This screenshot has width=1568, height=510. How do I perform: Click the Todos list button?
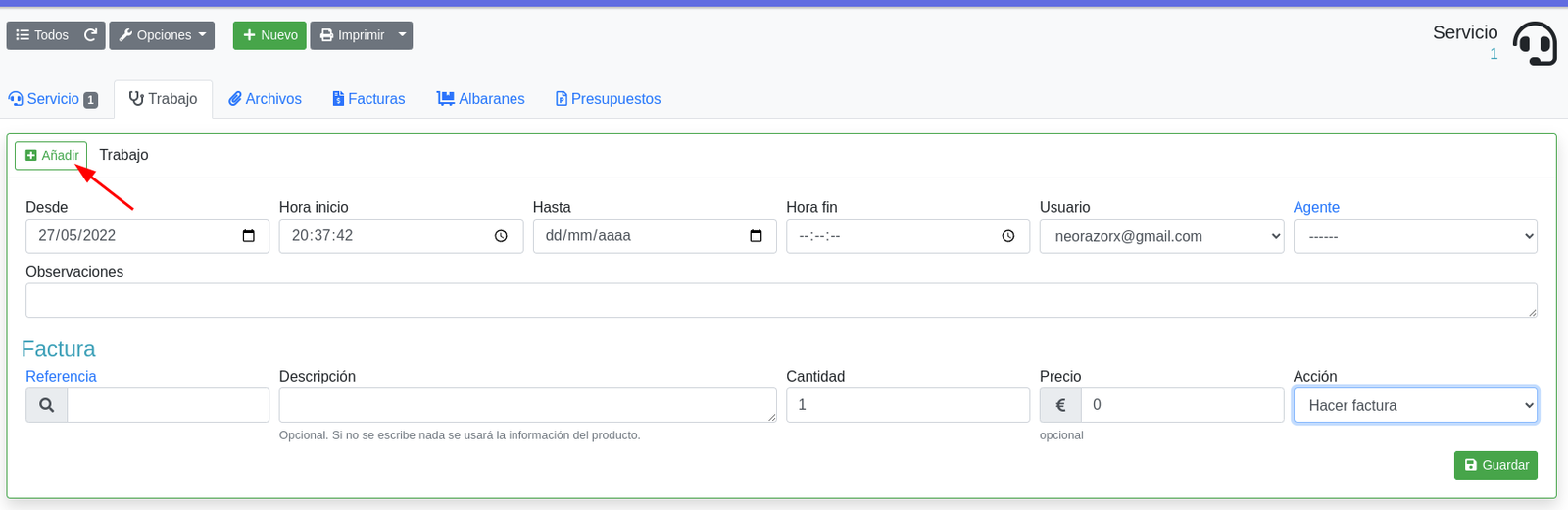(42, 35)
